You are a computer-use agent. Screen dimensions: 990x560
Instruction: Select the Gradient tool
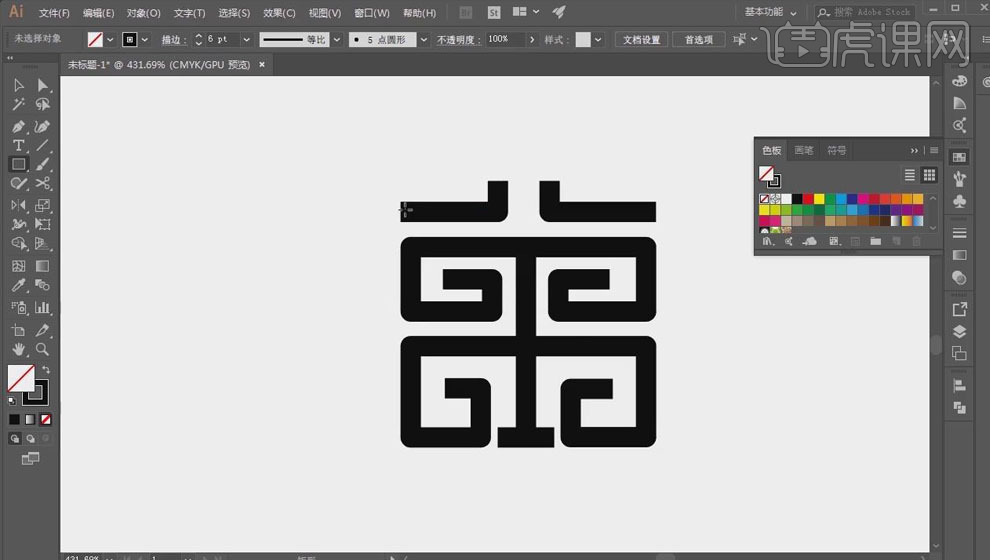(x=42, y=266)
